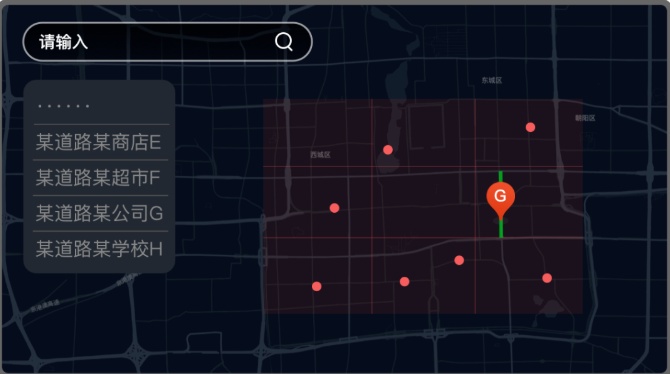Select the bottom-center red map dot
The width and height of the screenshot is (670, 374).
pos(405,282)
